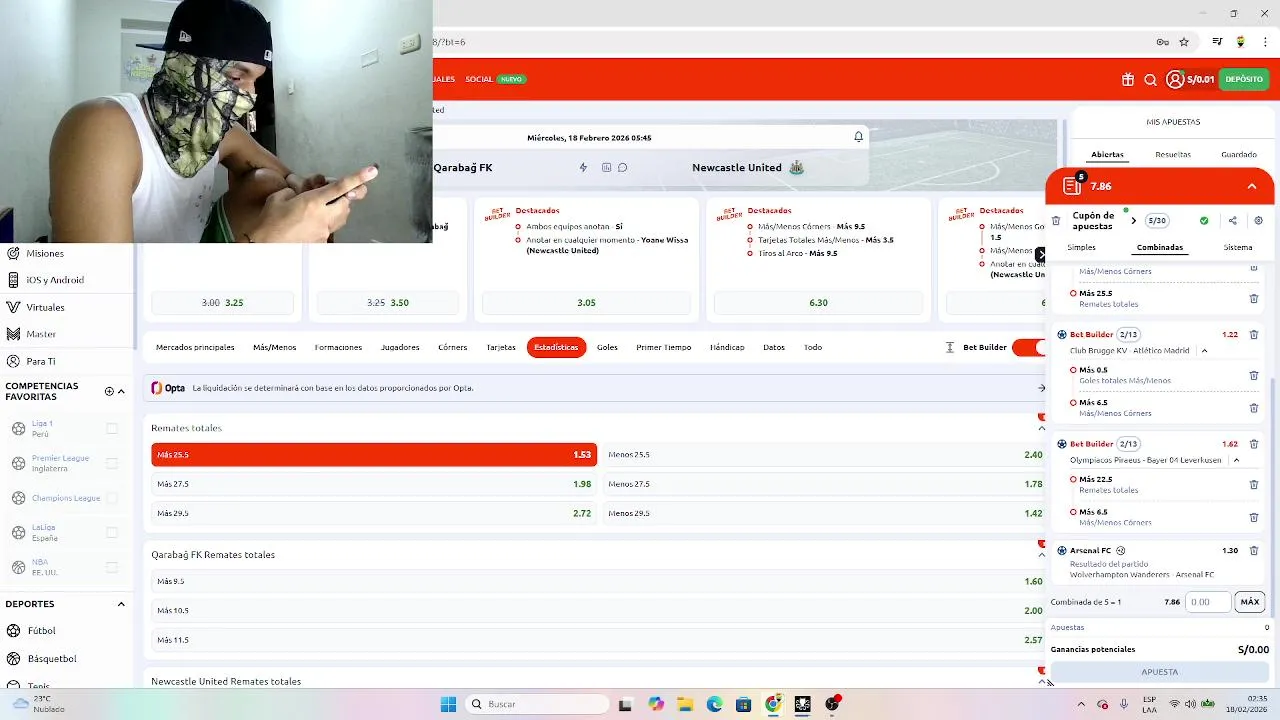
Task: Toggle the green accept-odds check in coupon
Action: point(1204,221)
